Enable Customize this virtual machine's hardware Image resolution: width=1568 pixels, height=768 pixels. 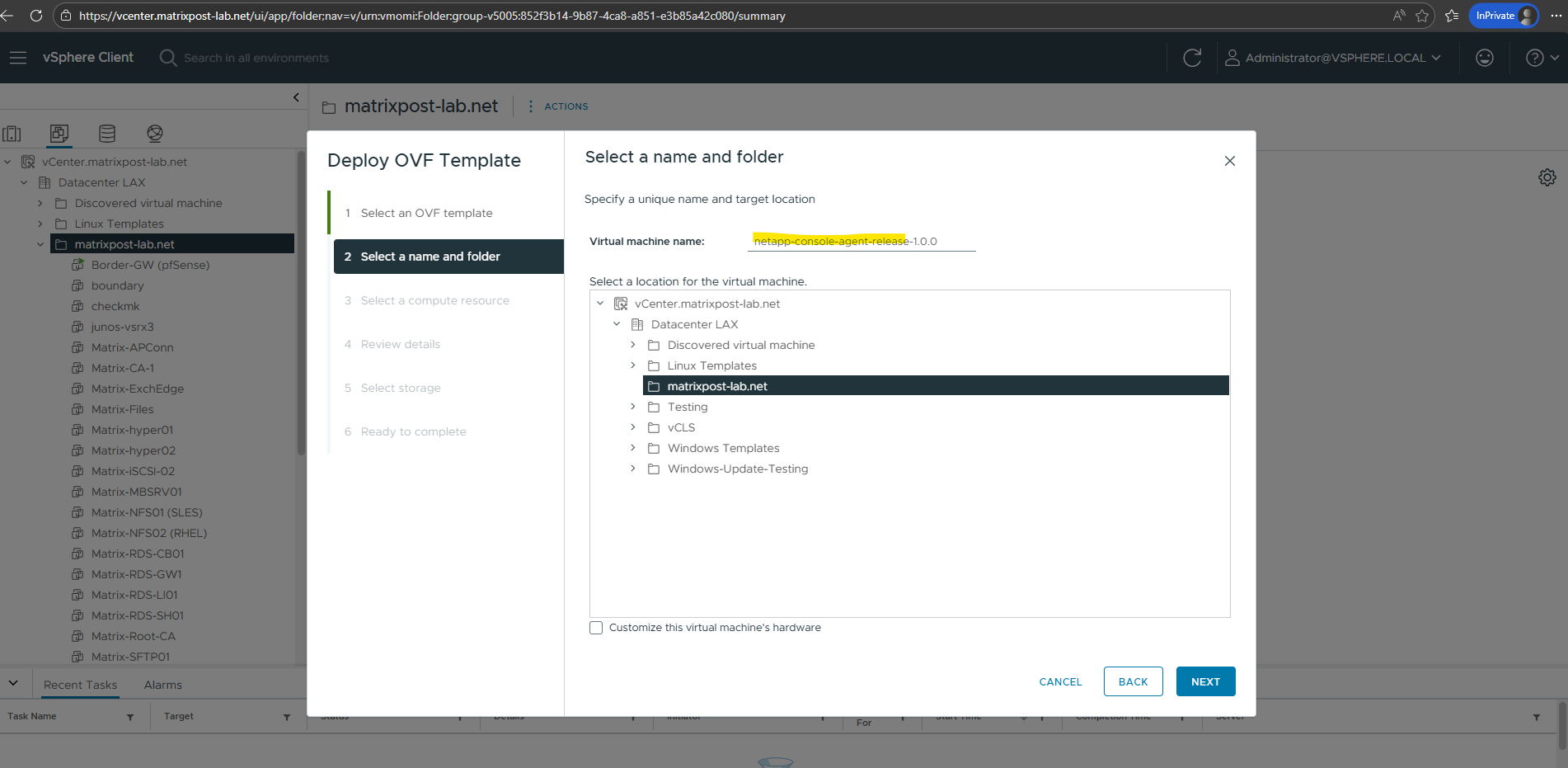[596, 628]
